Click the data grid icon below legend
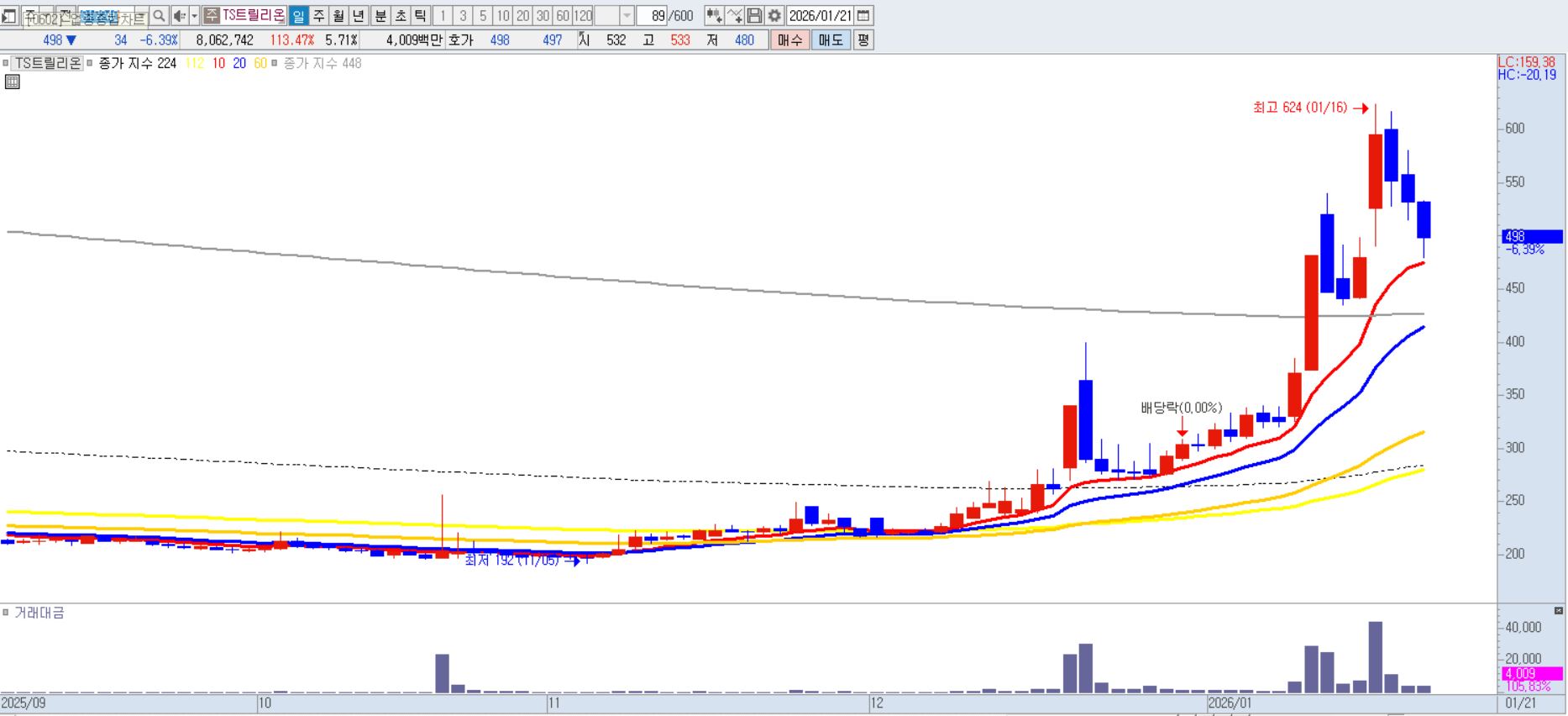 click(x=12, y=82)
